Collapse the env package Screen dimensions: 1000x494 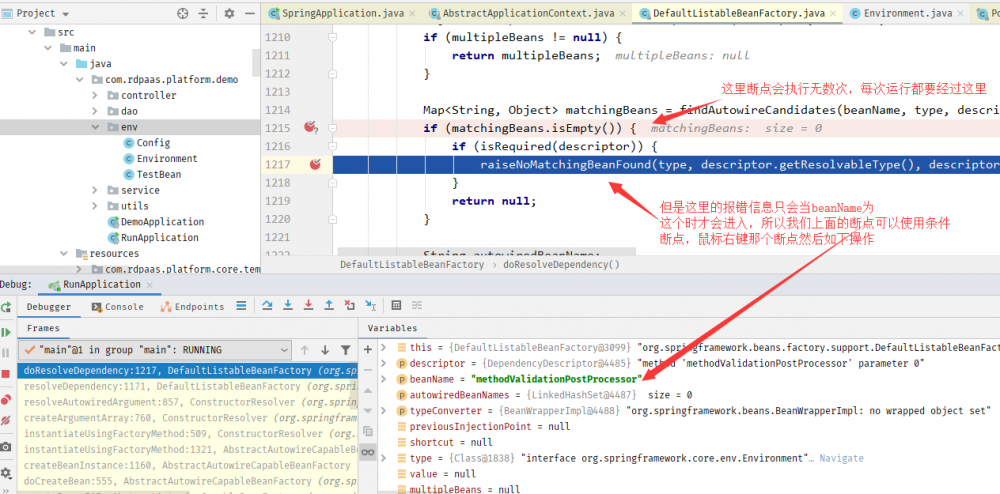point(94,127)
